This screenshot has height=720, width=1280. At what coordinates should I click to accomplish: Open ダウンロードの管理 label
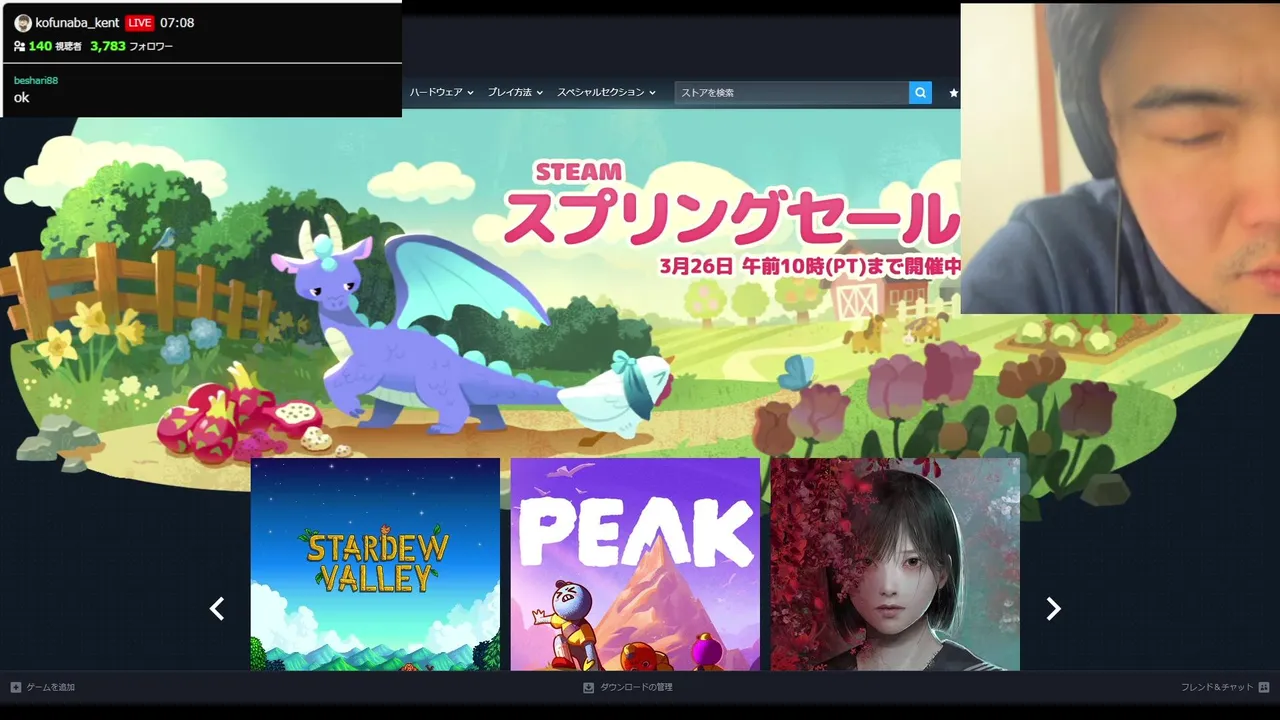pyautogui.click(x=636, y=687)
